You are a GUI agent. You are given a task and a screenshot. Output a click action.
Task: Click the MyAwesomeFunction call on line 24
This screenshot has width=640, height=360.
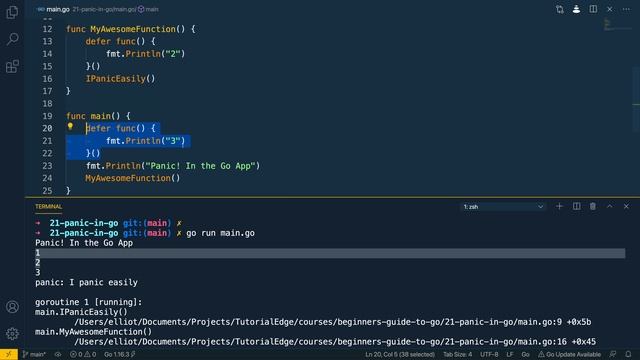[133, 178]
